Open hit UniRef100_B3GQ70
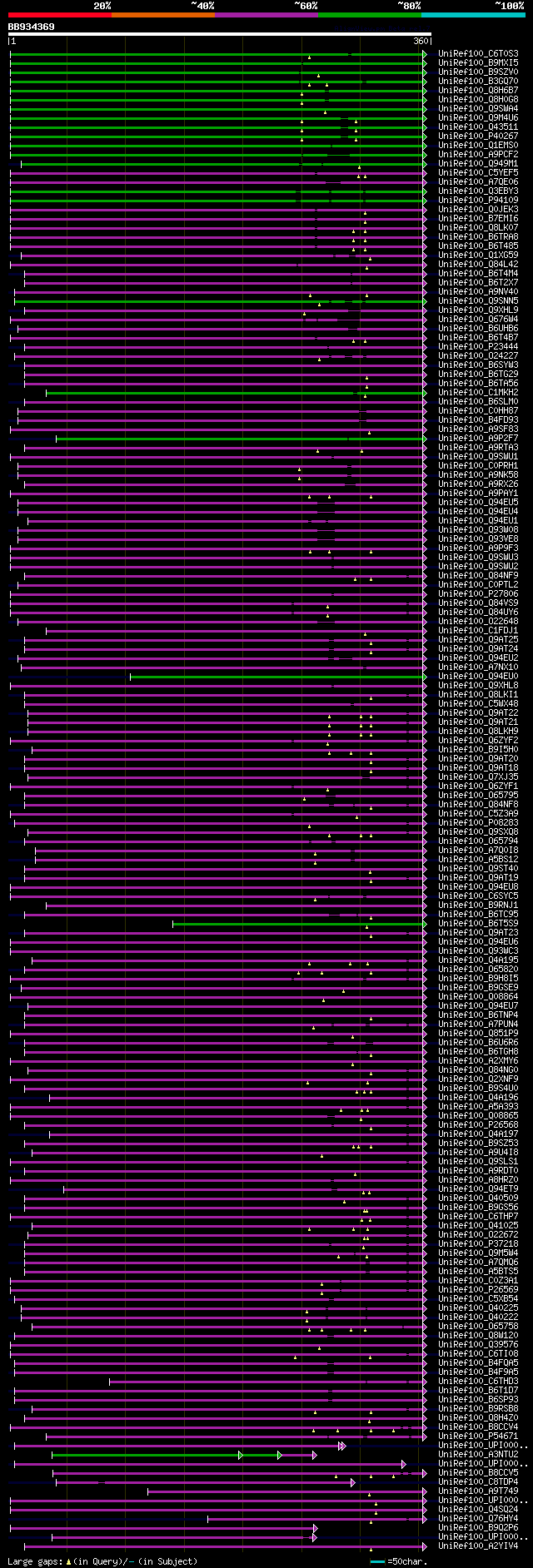Screen dimensions: 533x1568 pos(478,82)
